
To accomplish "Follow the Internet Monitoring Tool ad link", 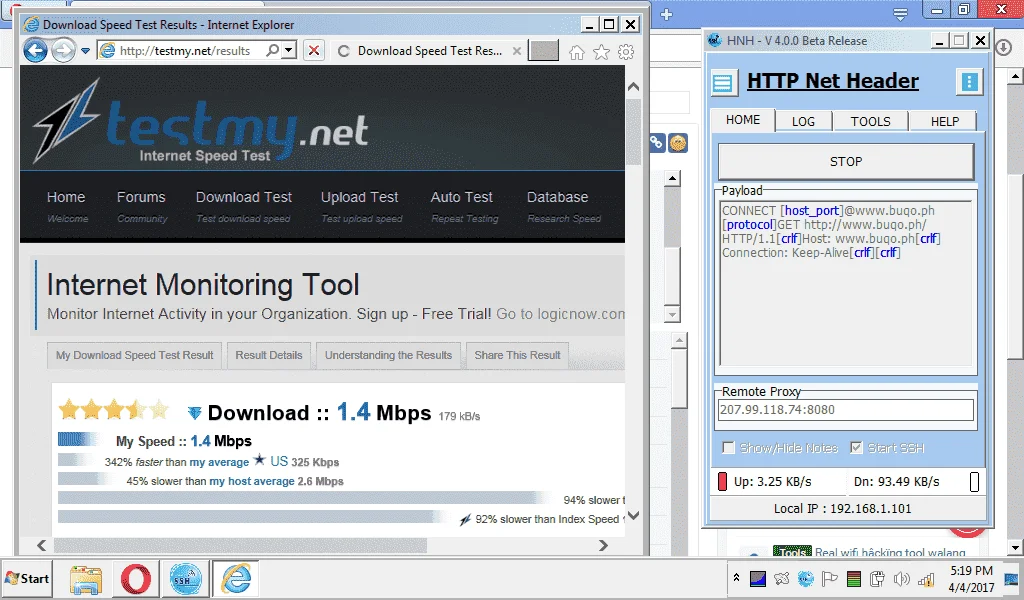I will tap(202, 285).
